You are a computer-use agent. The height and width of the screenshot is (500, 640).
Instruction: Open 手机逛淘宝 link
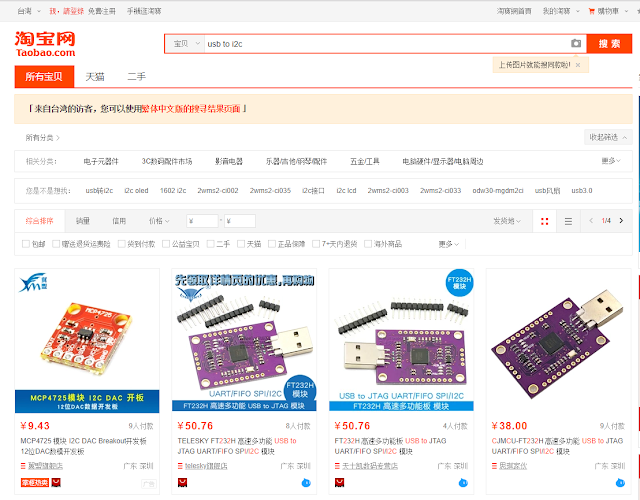(x=144, y=11)
